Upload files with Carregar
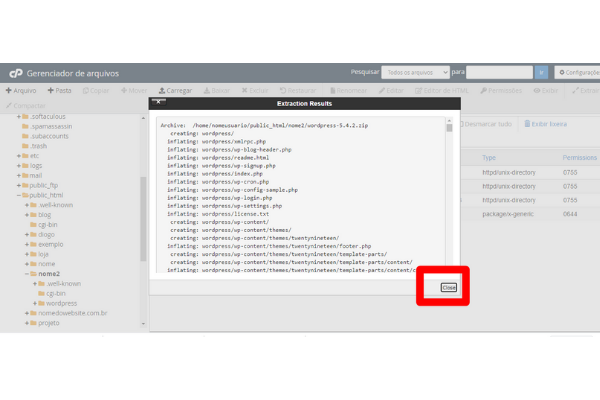 175,91
